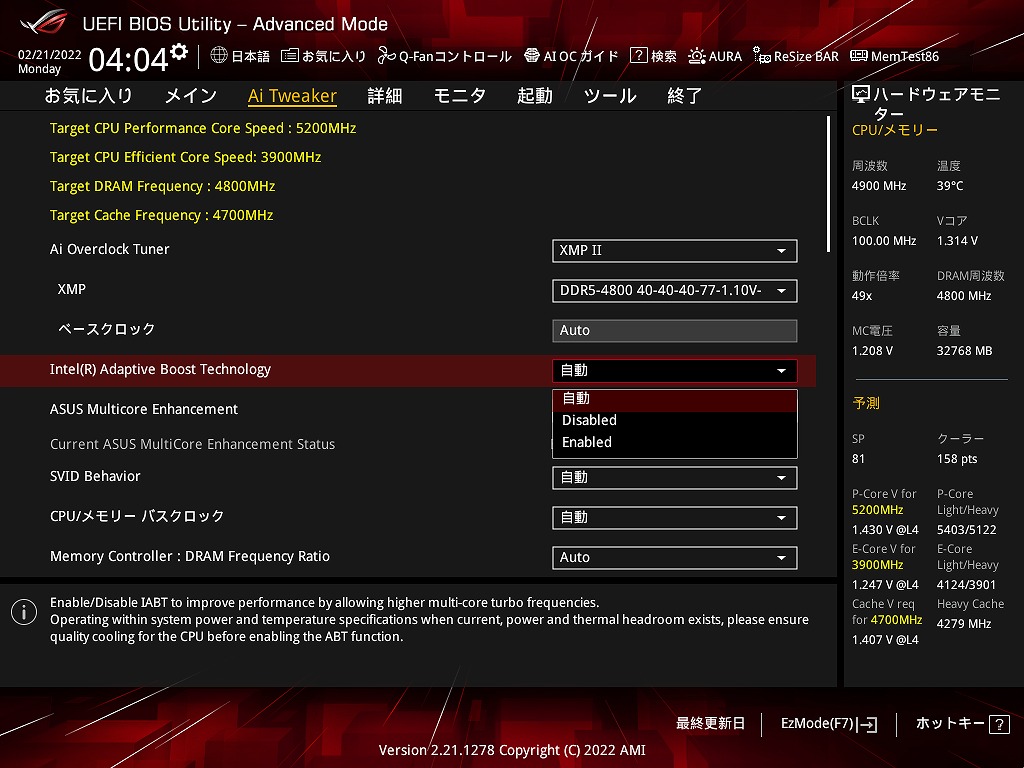This screenshot has width=1024, height=768.
Task: Click the ベースクロック Auto field
Action: pyautogui.click(x=675, y=330)
